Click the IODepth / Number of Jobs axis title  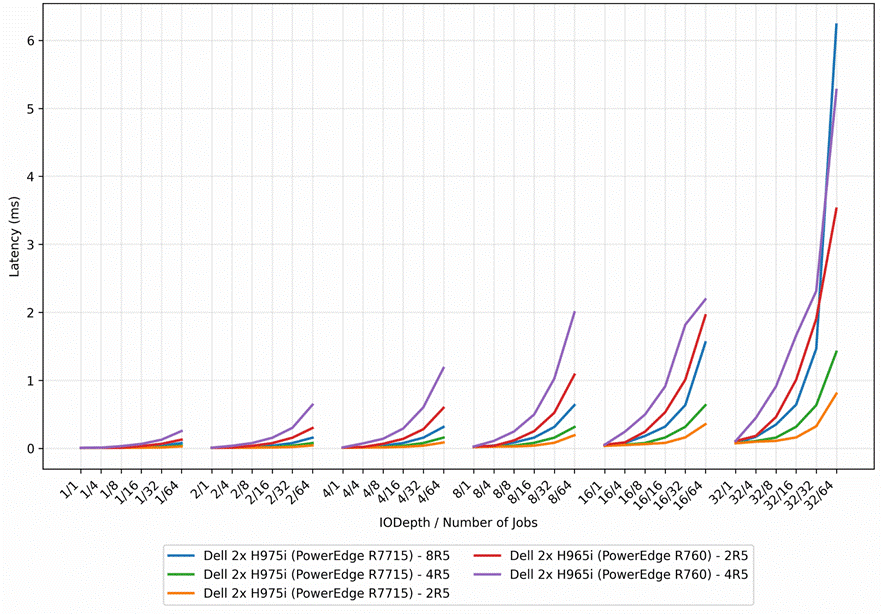458,523
